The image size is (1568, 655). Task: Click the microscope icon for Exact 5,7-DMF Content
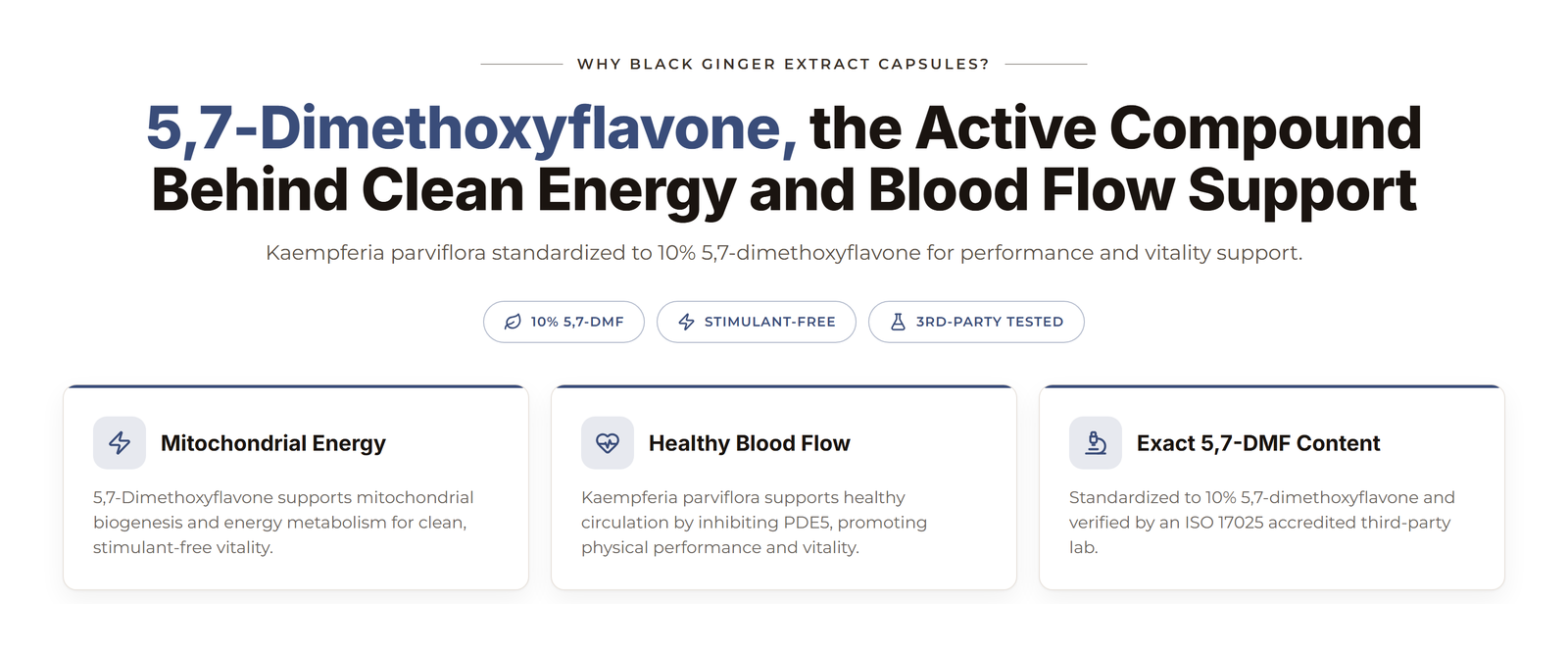point(1096,443)
